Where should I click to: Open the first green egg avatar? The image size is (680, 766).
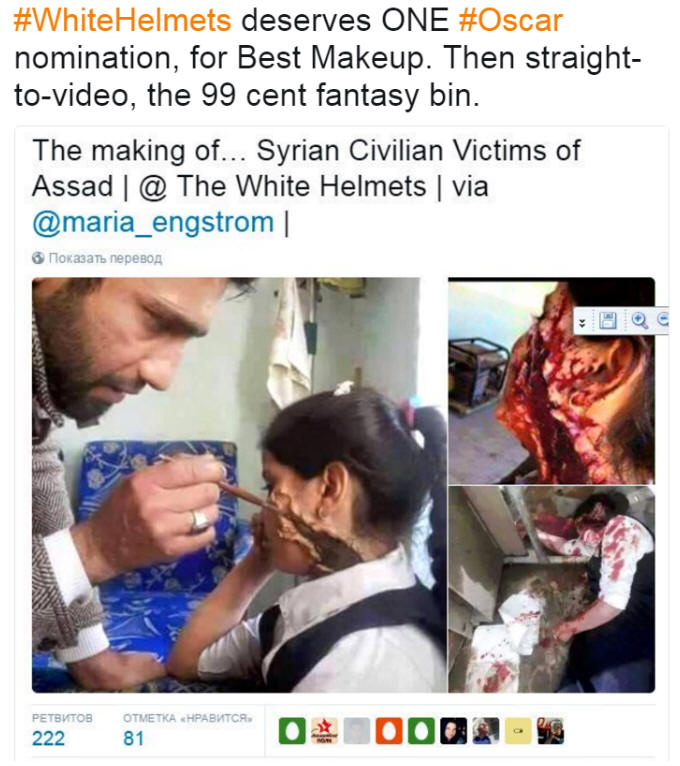point(292,731)
